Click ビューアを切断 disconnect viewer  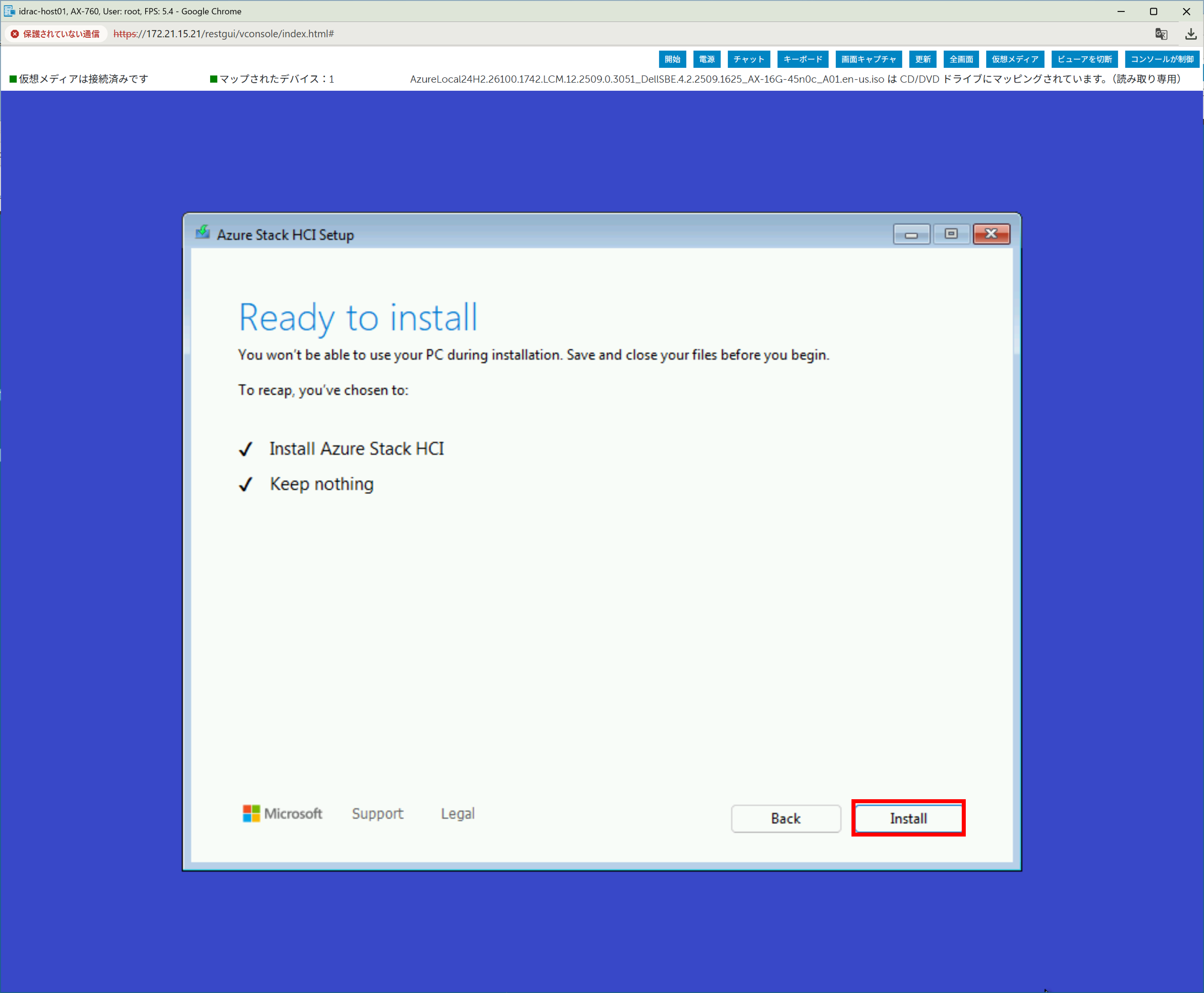1084,59
